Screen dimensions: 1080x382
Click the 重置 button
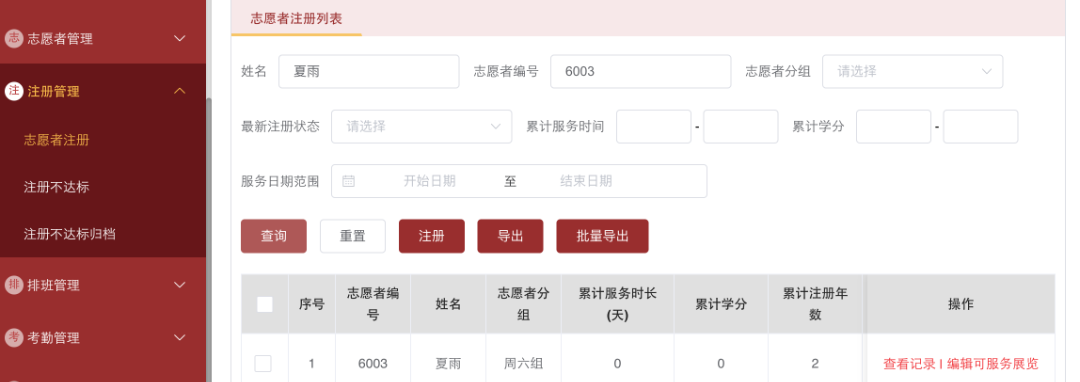click(x=353, y=236)
